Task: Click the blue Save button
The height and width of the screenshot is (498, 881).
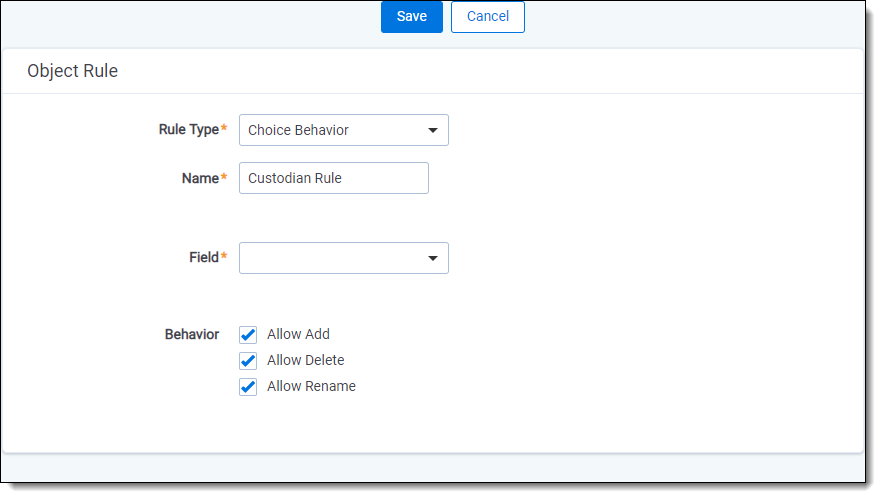Action: pos(411,17)
